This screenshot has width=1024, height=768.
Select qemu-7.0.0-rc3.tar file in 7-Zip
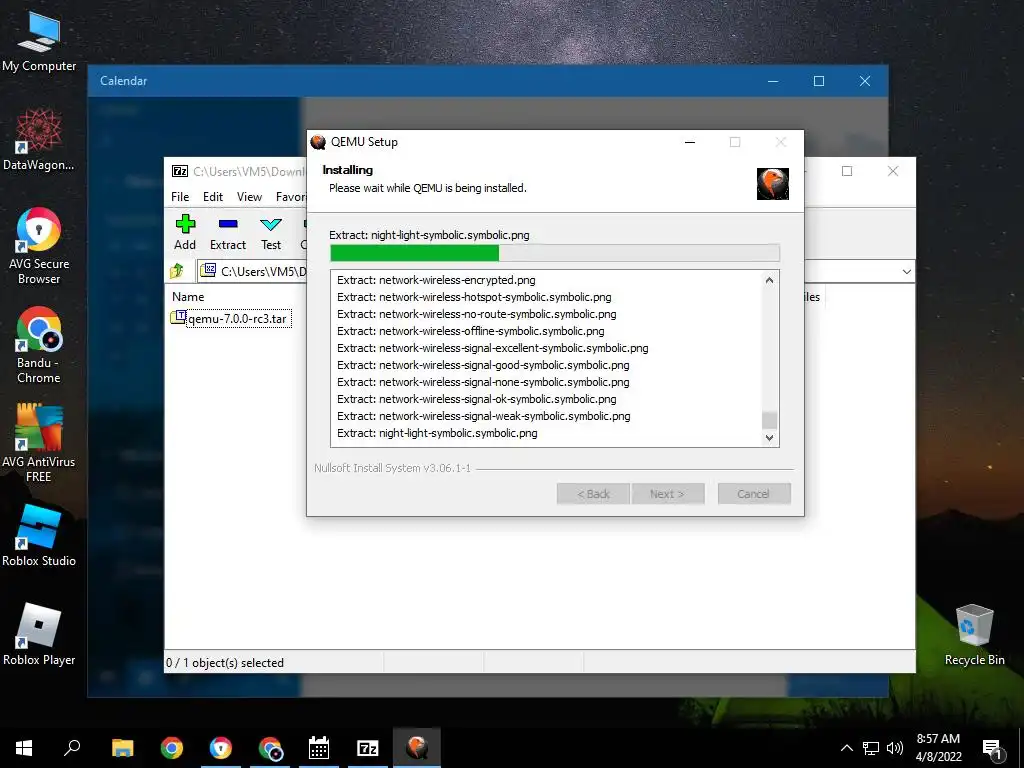click(238, 319)
